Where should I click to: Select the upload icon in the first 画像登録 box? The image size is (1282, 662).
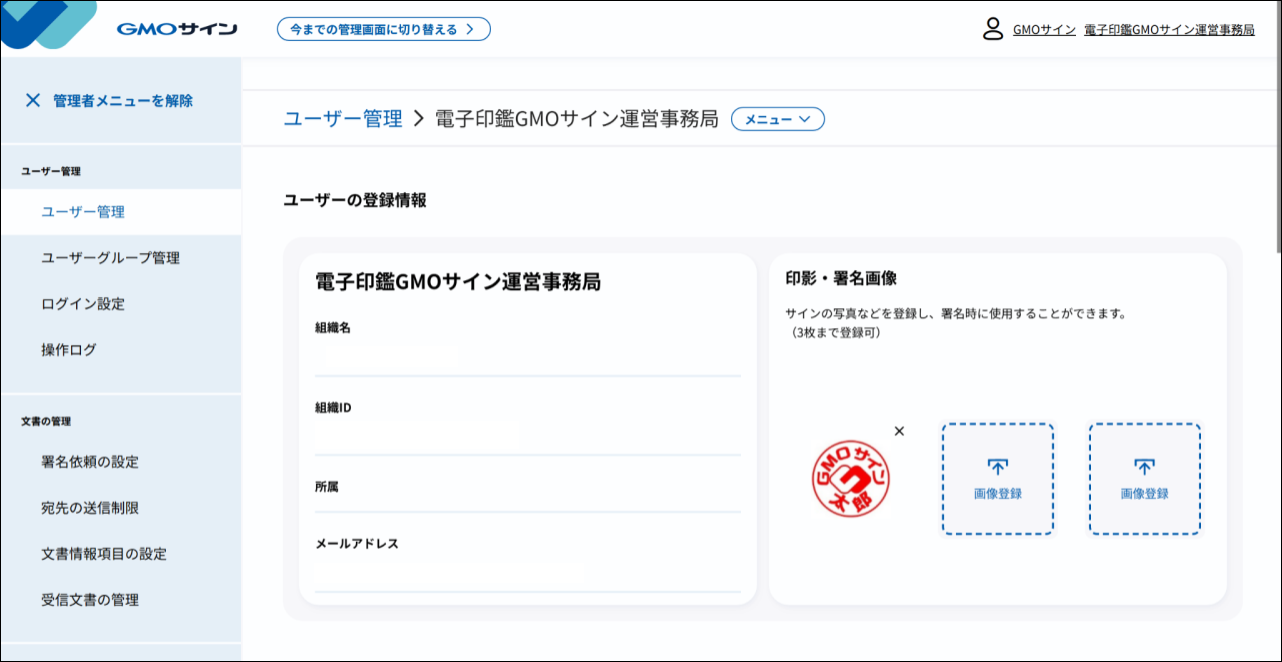997,466
